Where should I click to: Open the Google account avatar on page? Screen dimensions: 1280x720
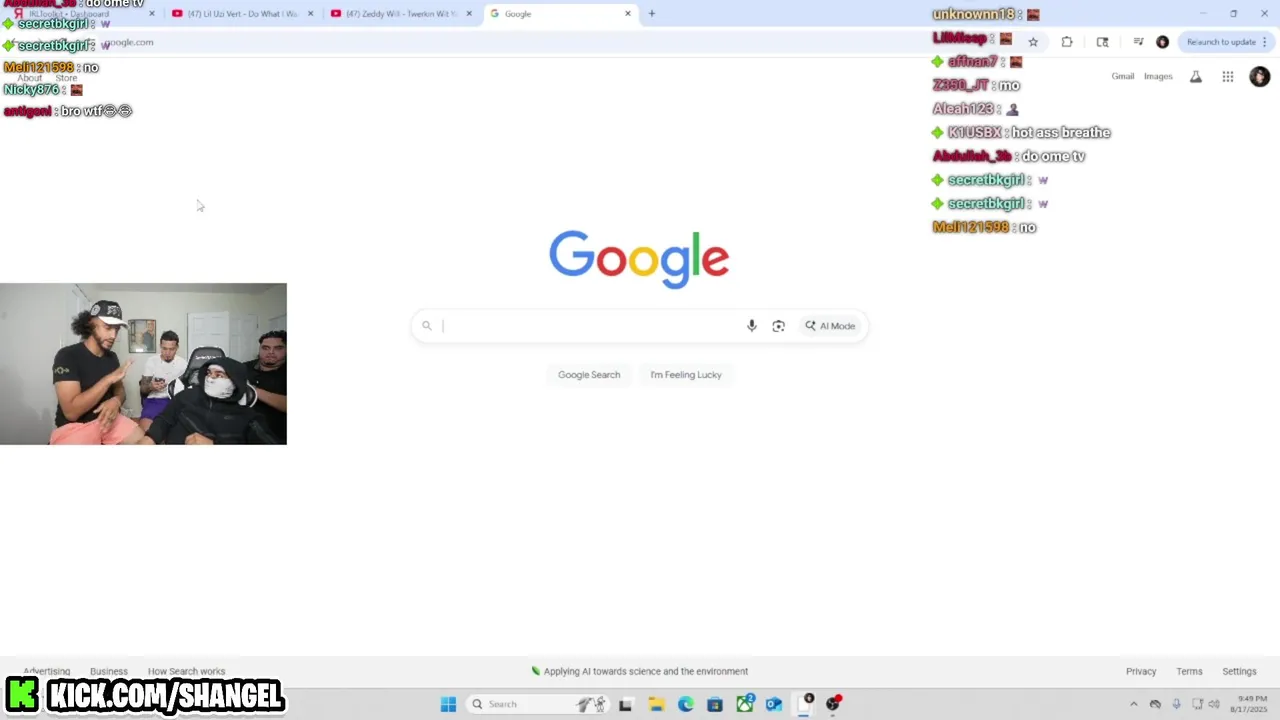[1259, 76]
